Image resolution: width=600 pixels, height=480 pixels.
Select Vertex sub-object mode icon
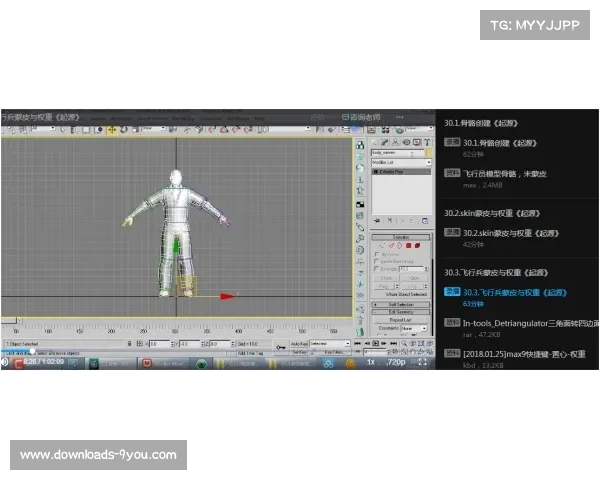[380, 245]
